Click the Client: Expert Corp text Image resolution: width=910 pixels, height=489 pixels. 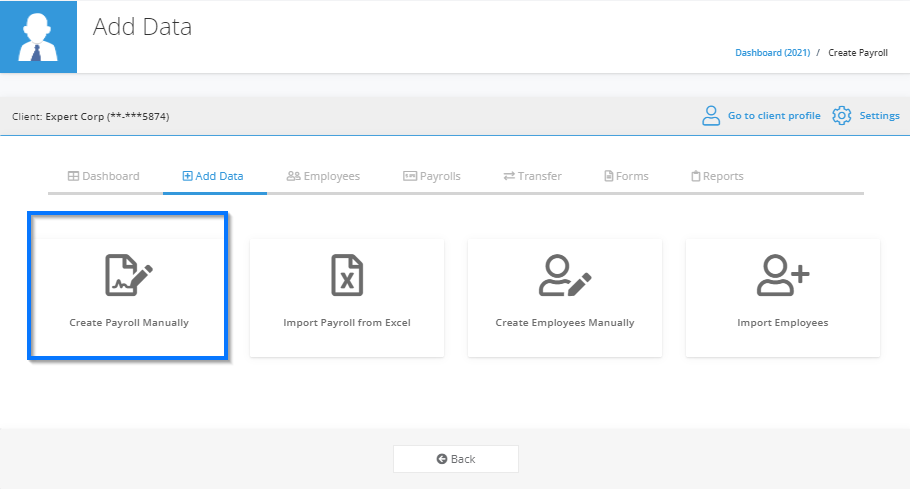(x=91, y=117)
